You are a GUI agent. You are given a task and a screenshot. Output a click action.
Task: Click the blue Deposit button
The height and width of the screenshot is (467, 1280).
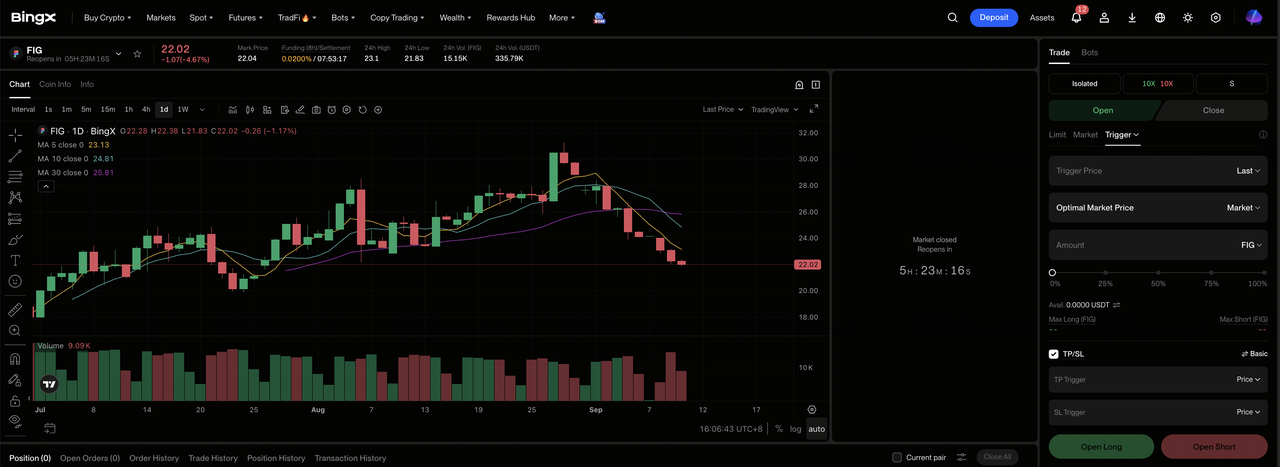click(x=994, y=18)
